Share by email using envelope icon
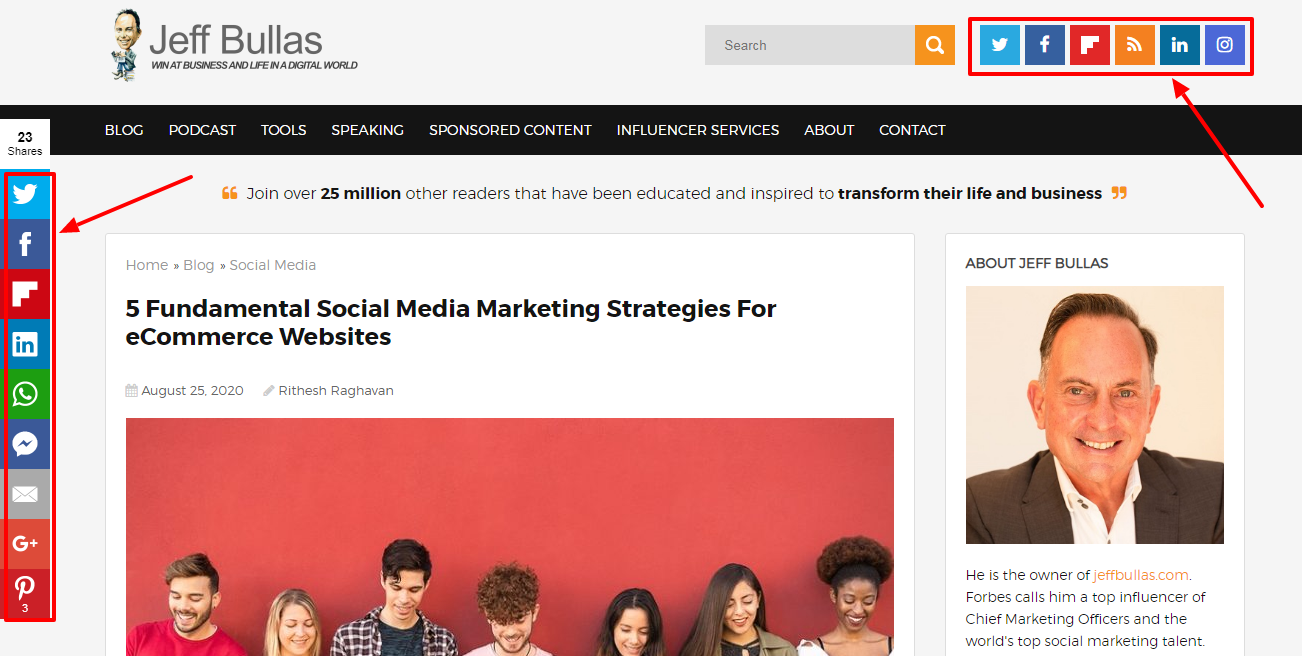This screenshot has height=656, width=1302. (x=25, y=494)
